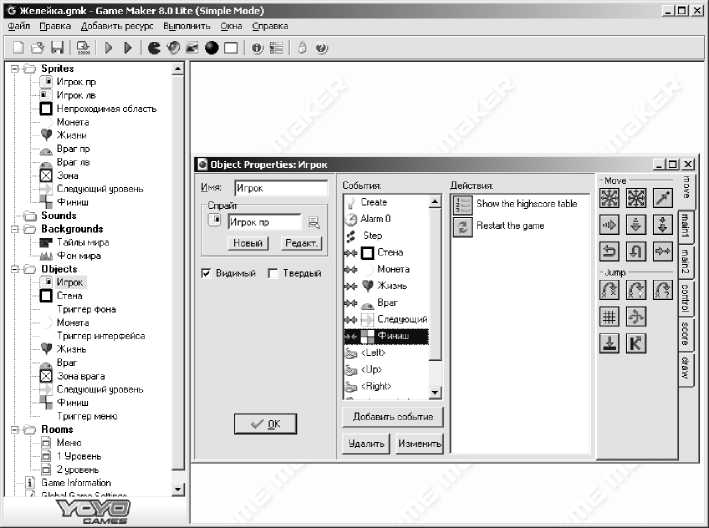Open Global Game Settings toolbar icon
Image resolution: width=709 pixels, height=528 pixels.
[276, 47]
